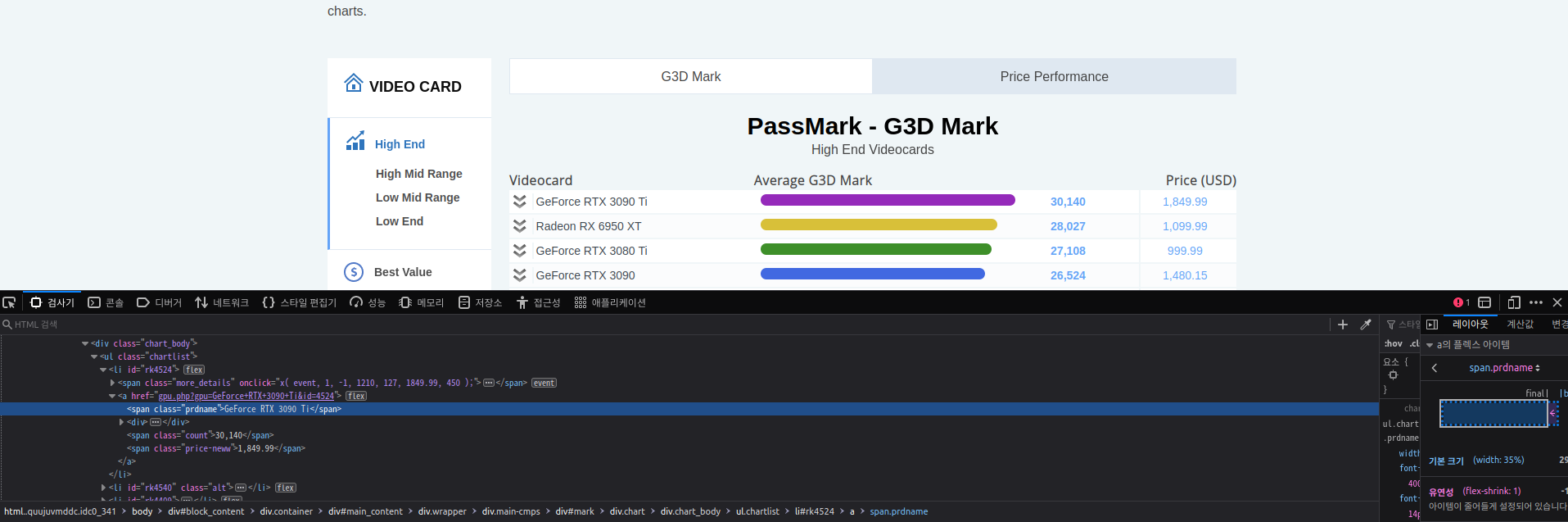Viewport: 1568px width, 522px height.
Task: Expand details chevron for Radeon RX 6950 XT
Action: (x=519, y=226)
